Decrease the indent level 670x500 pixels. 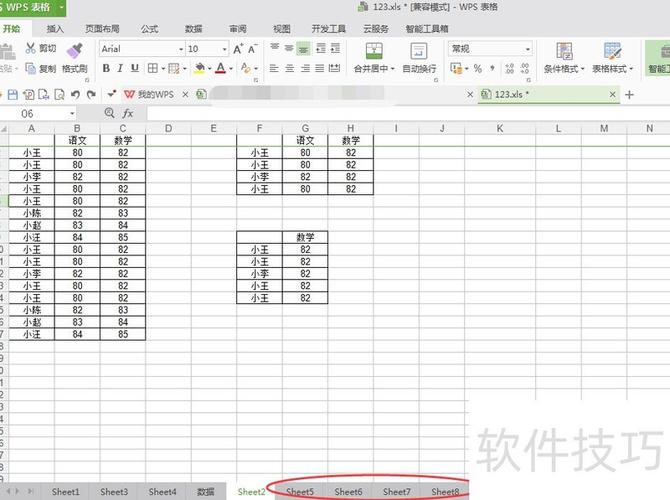pos(320,48)
